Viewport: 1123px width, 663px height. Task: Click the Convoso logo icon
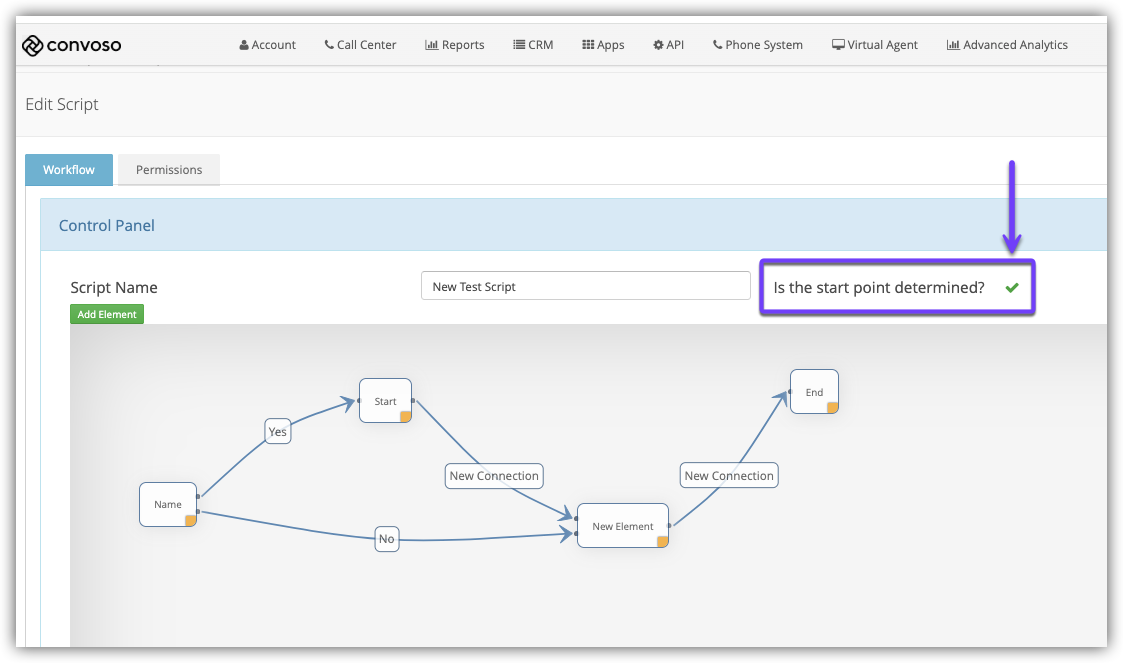pos(33,45)
